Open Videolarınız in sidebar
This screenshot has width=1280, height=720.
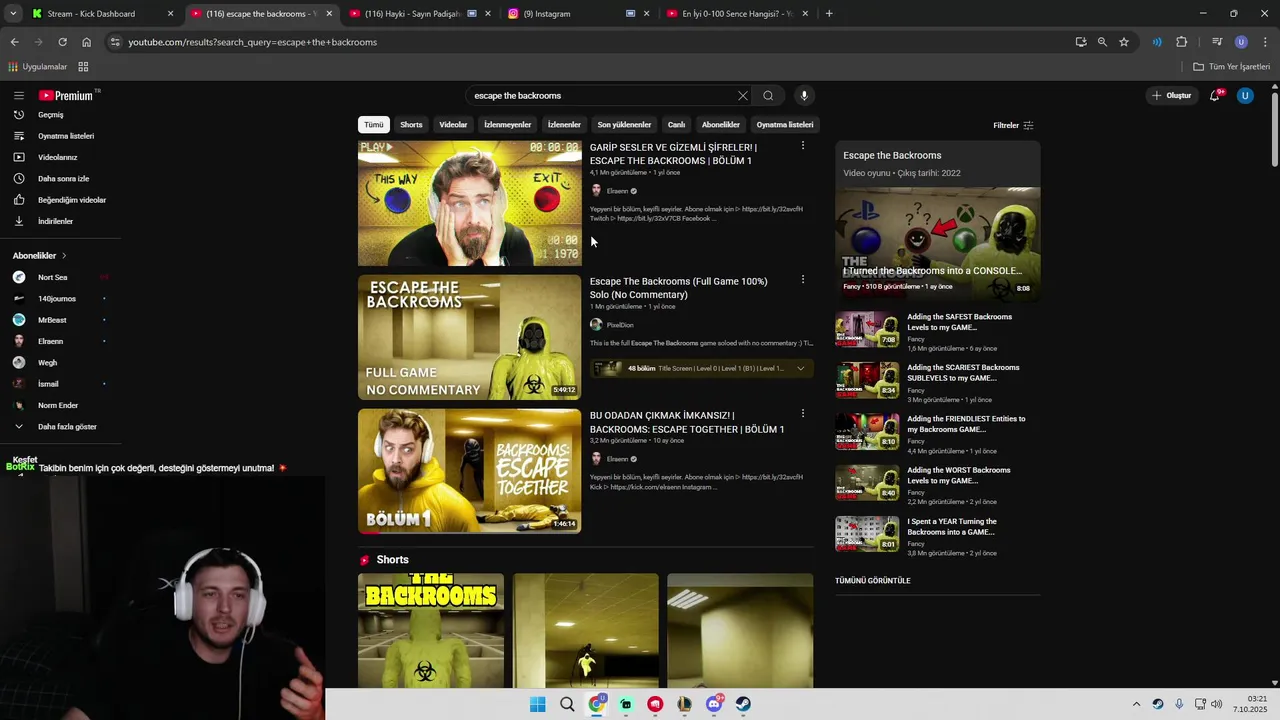click(60, 157)
